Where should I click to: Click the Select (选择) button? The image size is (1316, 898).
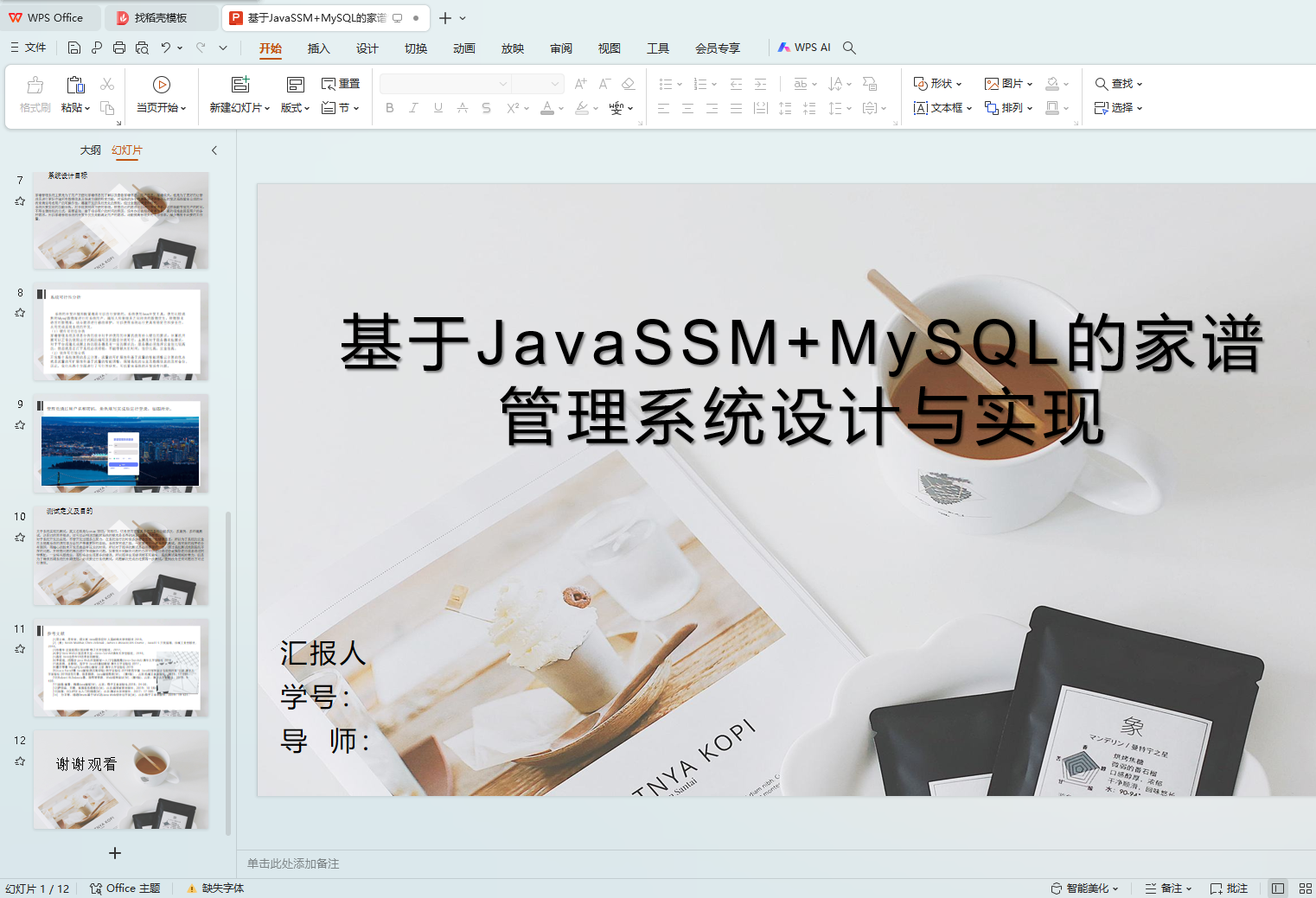pyautogui.click(x=1119, y=108)
